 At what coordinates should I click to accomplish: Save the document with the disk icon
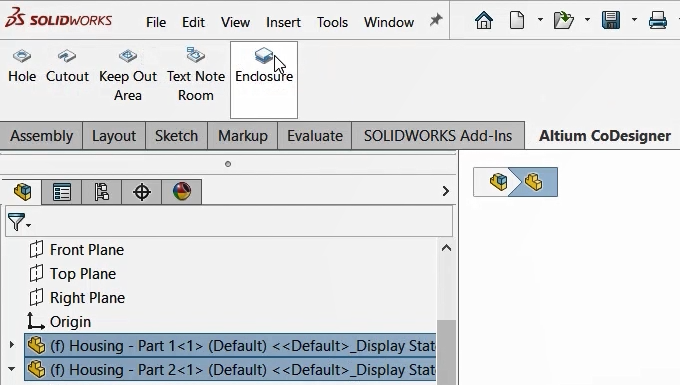[611, 20]
